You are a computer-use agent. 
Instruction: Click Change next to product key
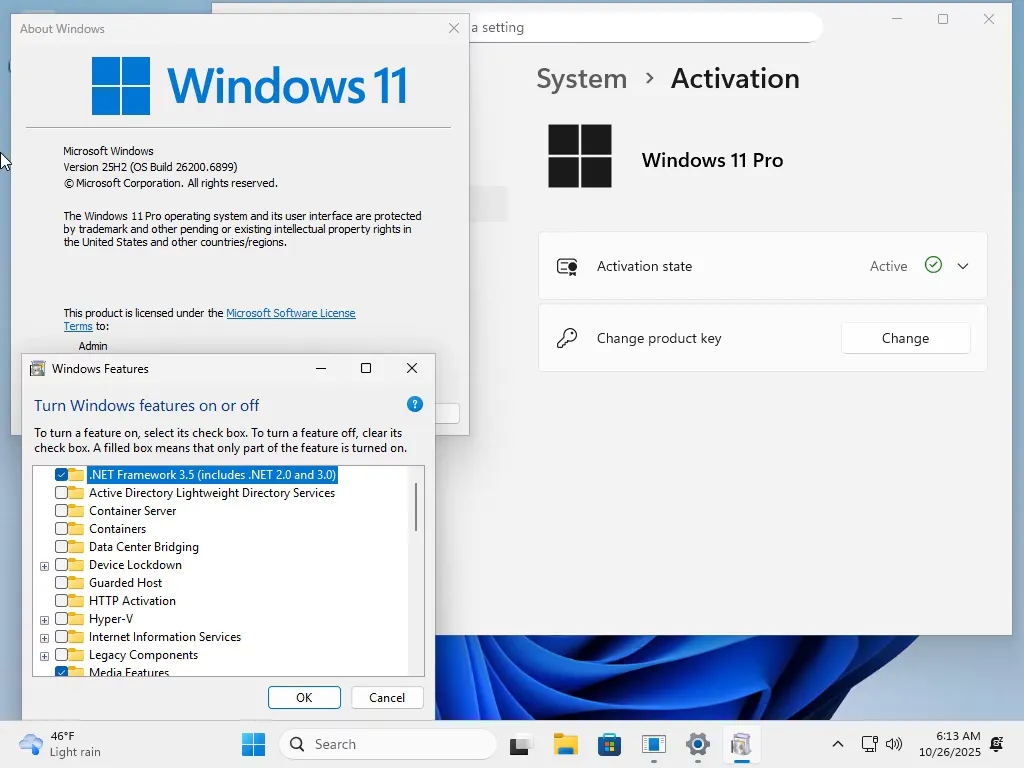[x=905, y=338]
